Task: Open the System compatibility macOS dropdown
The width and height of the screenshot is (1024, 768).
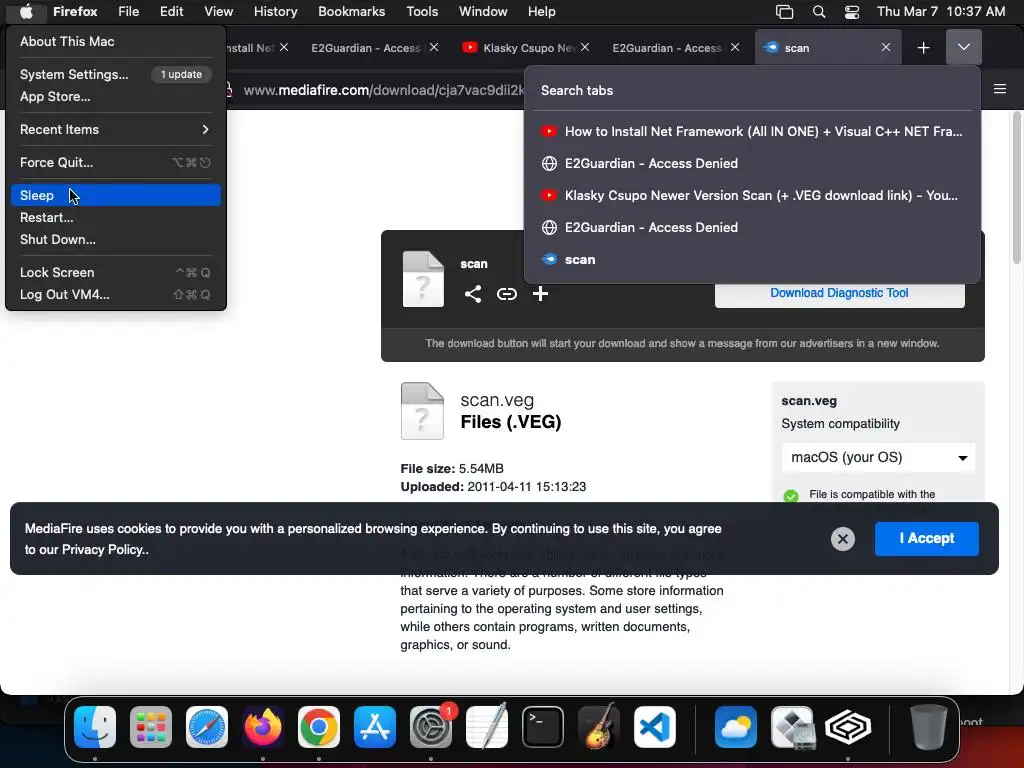Action: coord(878,457)
